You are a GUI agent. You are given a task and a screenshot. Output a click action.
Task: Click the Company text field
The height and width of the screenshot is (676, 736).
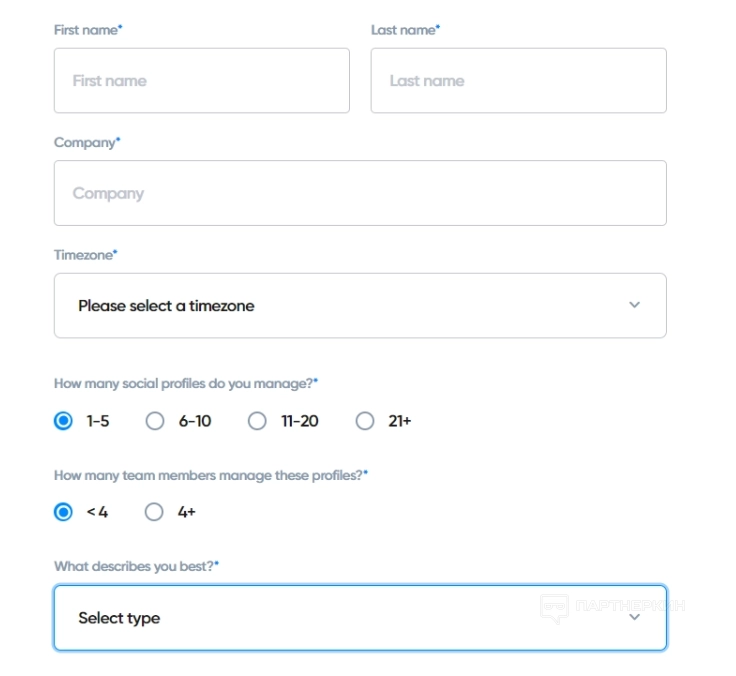pyautogui.click(x=360, y=193)
